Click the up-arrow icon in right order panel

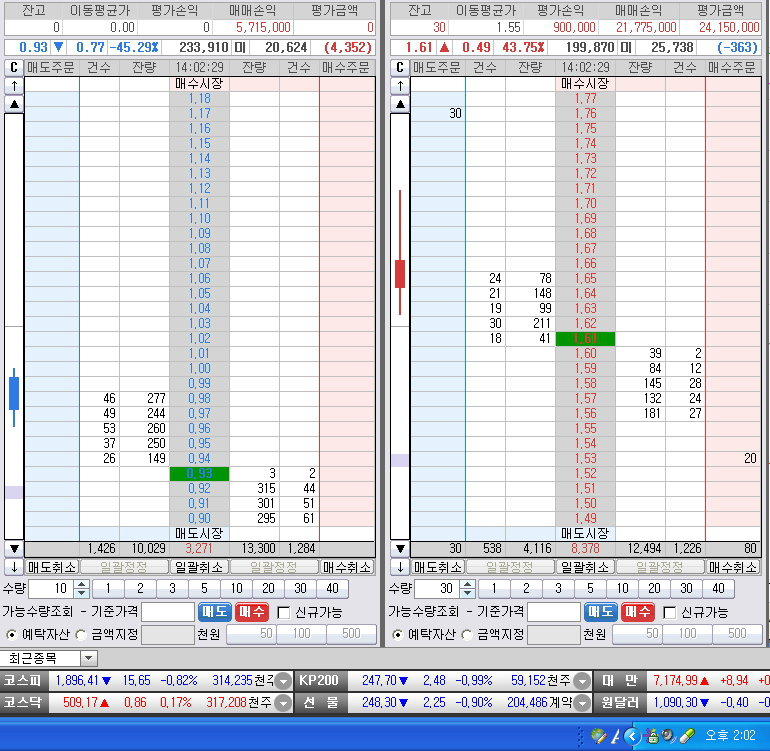click(x=400, y=85)
